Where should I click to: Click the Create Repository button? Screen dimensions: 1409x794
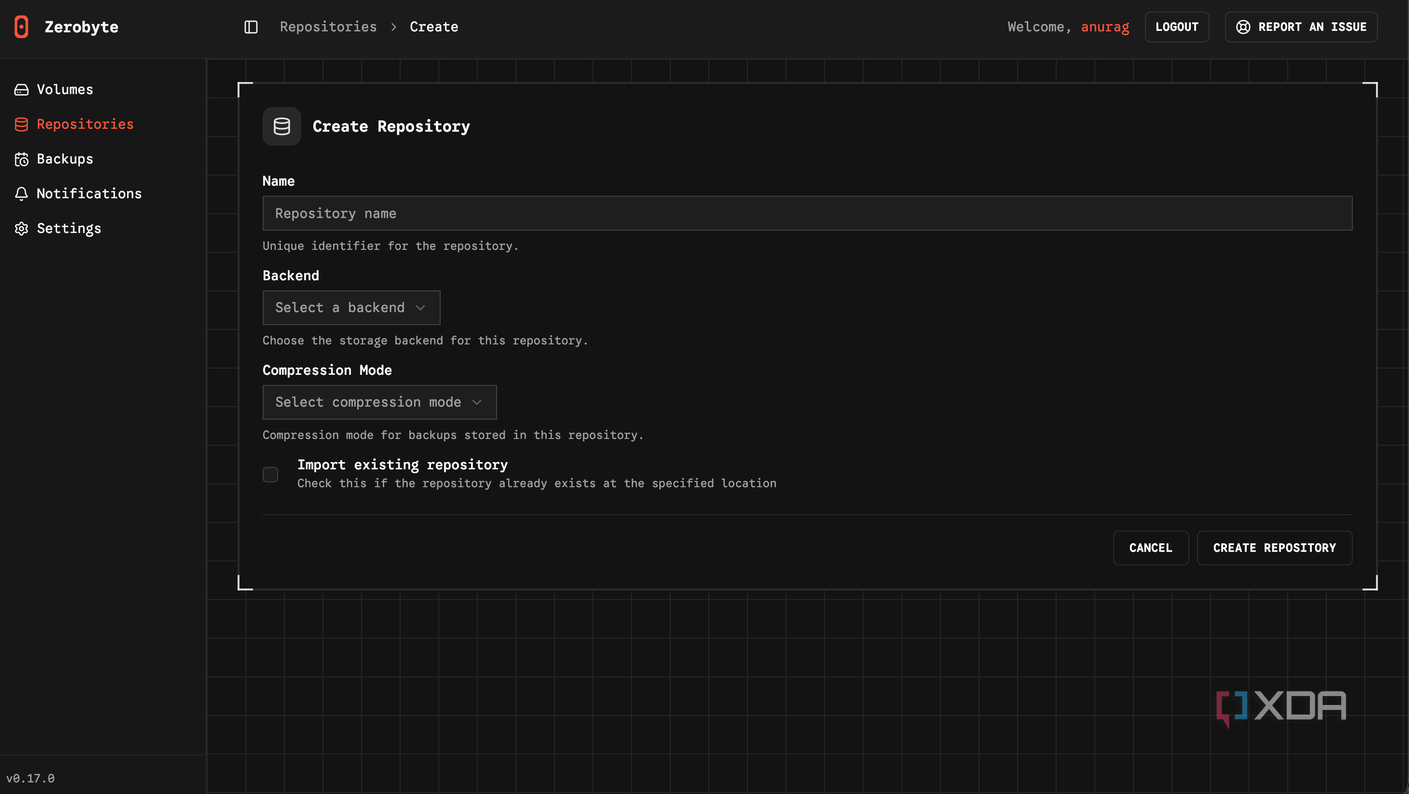(1274, 548)
